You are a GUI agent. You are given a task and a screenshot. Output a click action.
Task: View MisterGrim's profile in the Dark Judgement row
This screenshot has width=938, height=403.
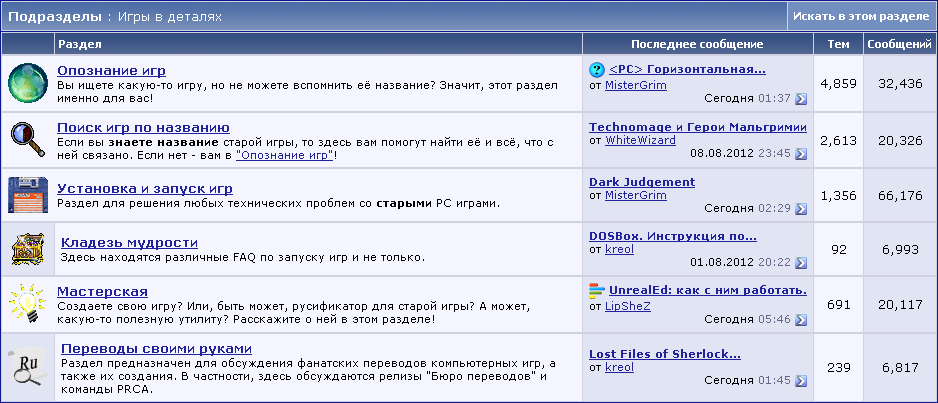point(635,195)
